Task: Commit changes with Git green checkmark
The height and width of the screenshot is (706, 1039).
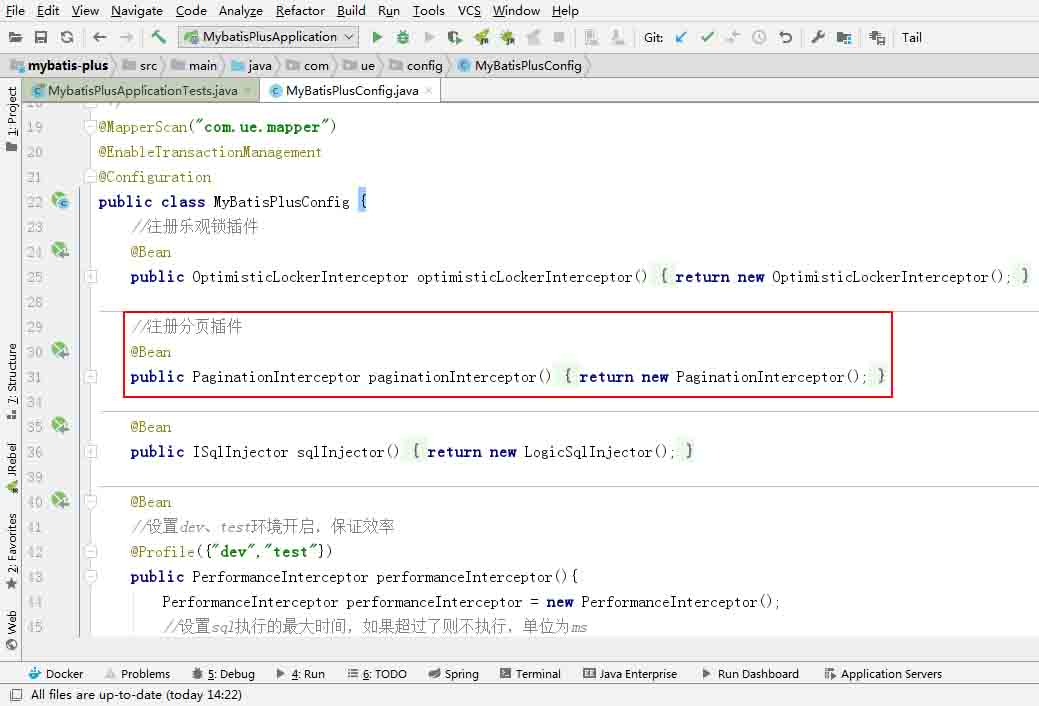Action: (x=706, y=37)
